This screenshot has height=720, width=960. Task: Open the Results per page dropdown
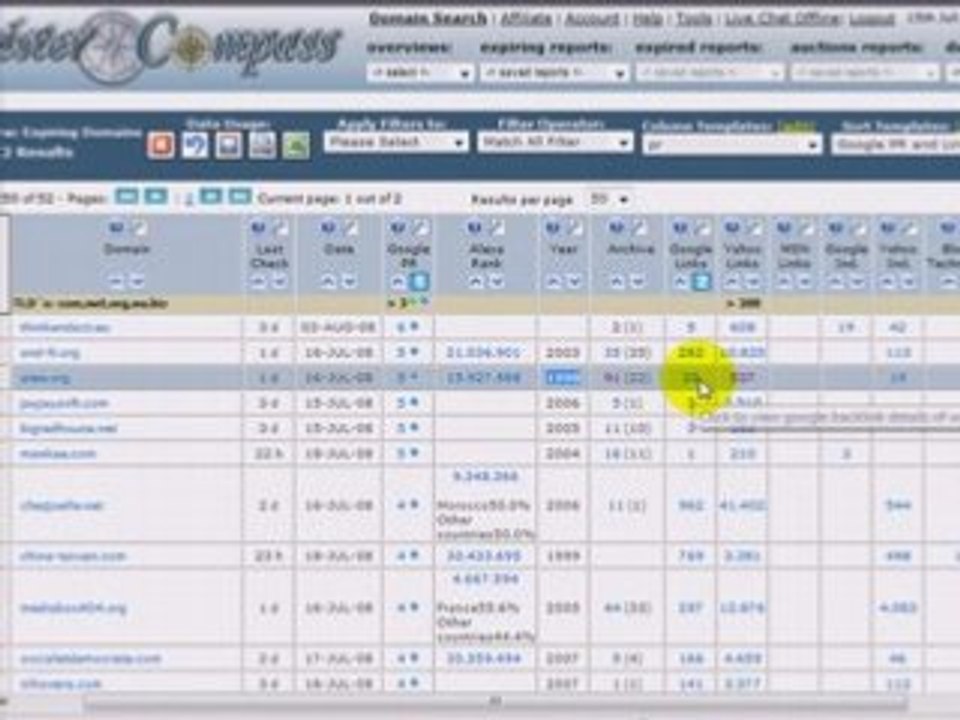(x=609, y=200)
